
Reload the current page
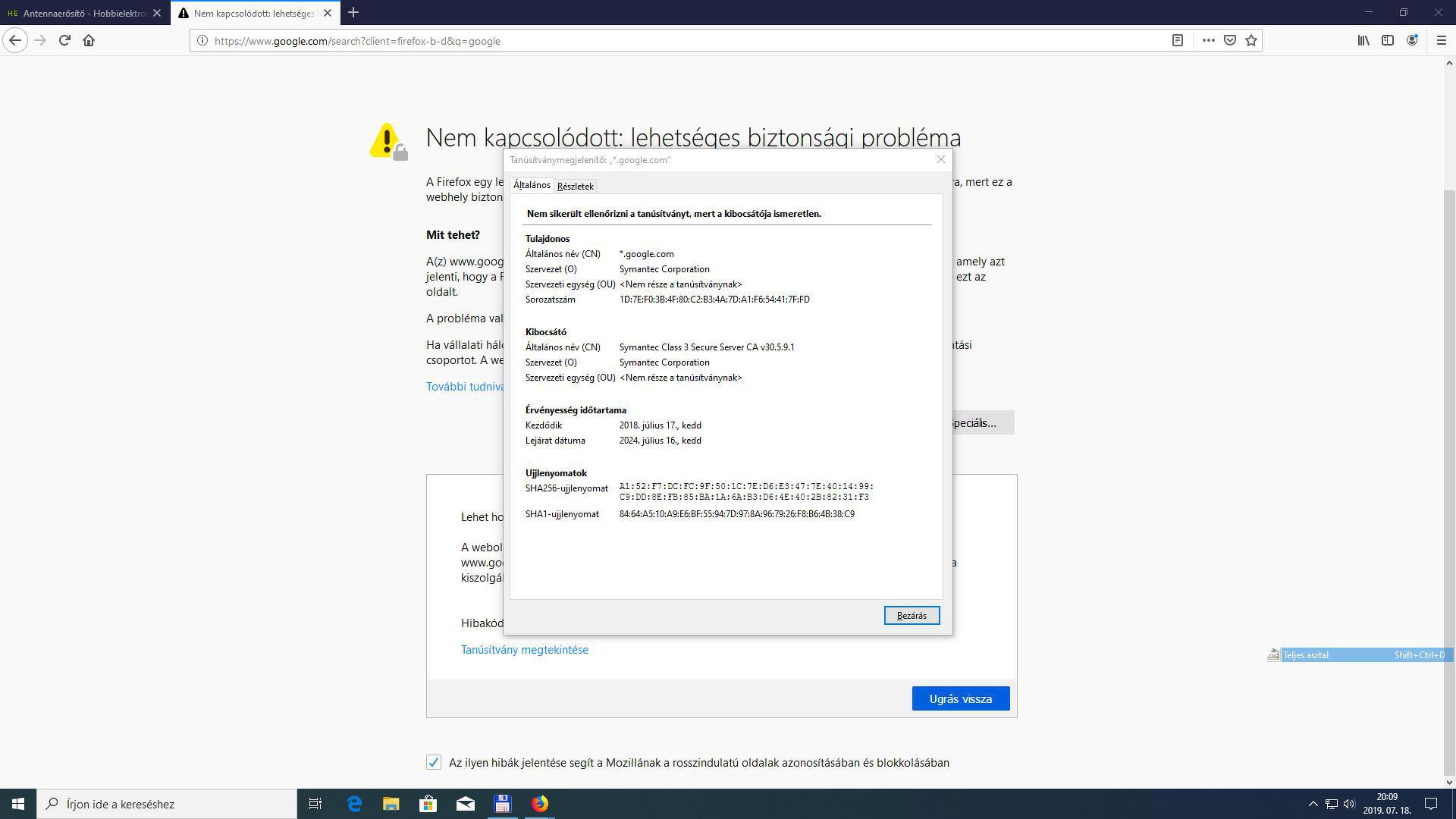(64, 41)
